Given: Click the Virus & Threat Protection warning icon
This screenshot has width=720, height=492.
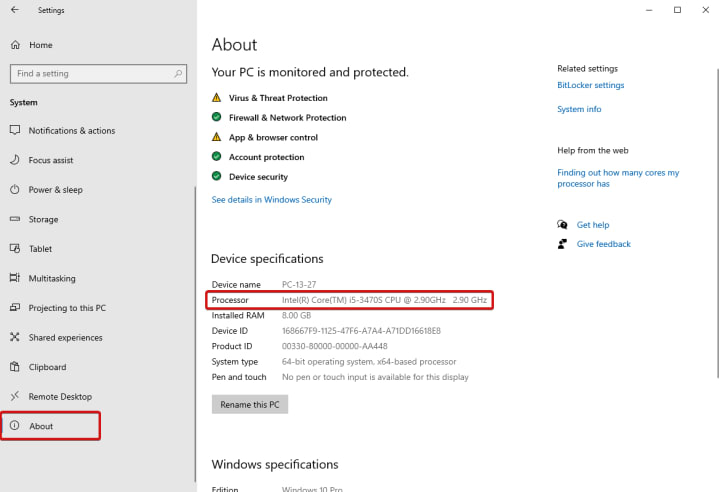Looking at the screenshot, I should tap(216, 97).
